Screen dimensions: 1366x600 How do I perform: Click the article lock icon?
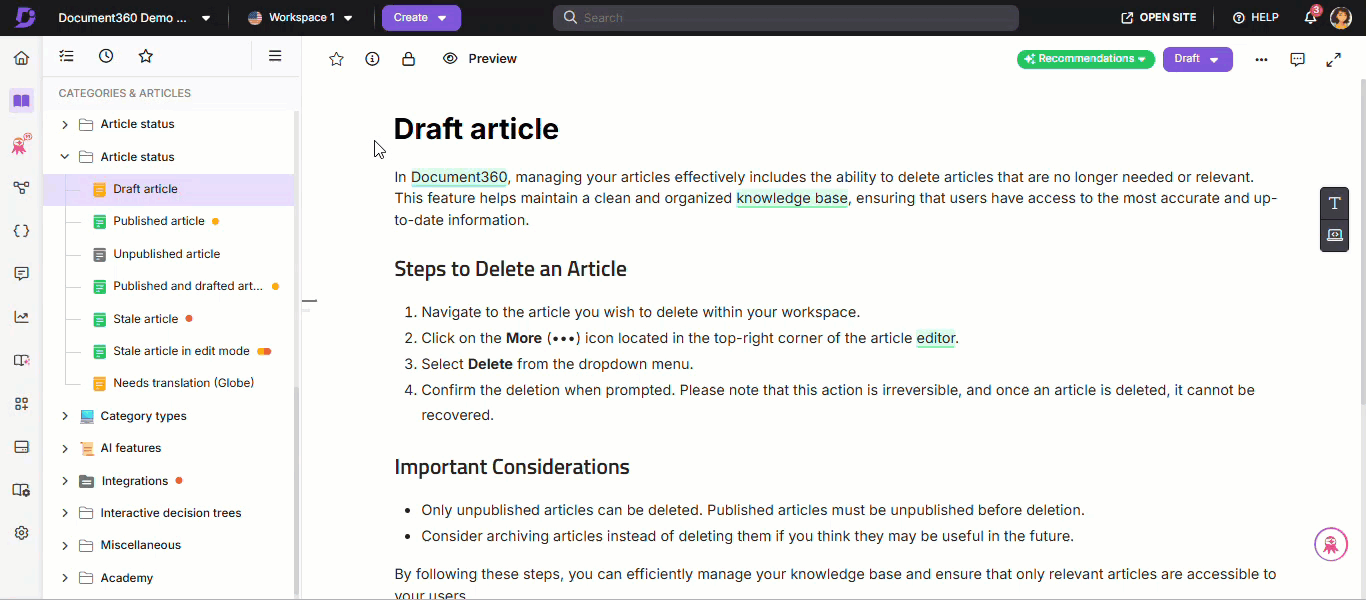[x=408, y=59]
